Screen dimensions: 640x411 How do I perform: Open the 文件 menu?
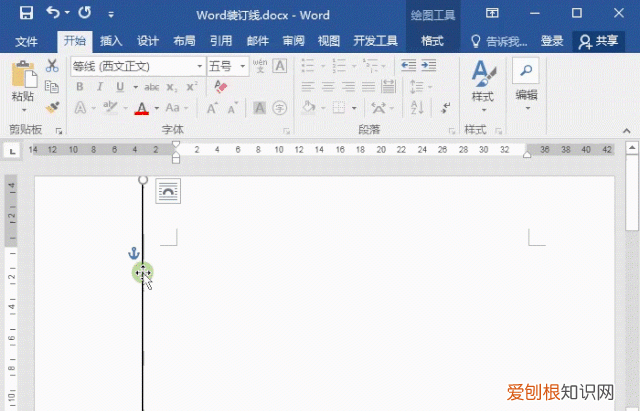click(x=27, y=41)
